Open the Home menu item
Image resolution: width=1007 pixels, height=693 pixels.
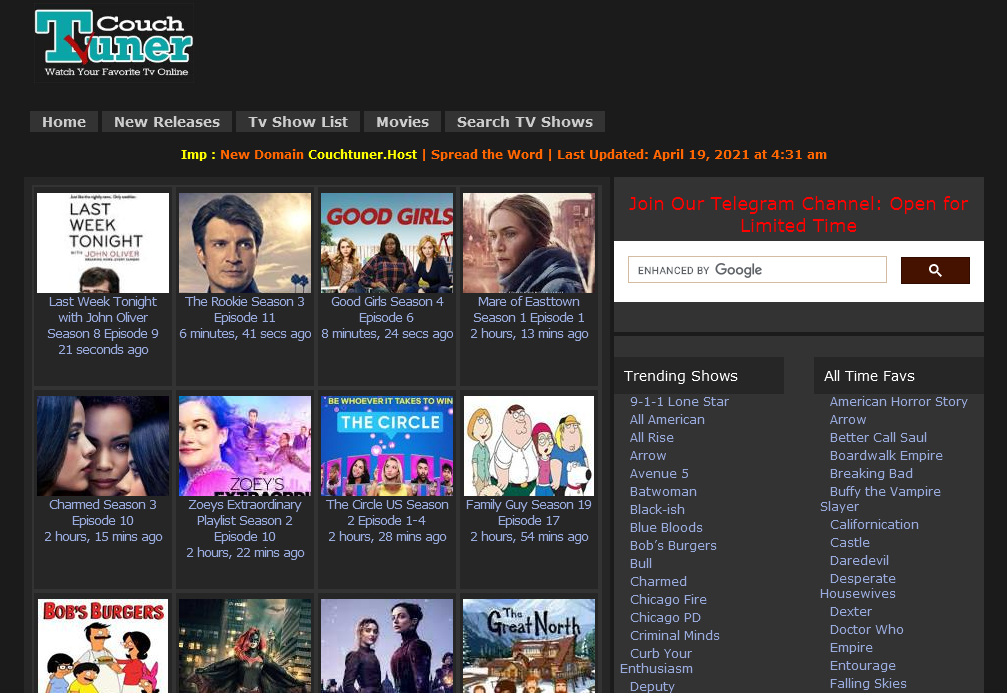64,121
